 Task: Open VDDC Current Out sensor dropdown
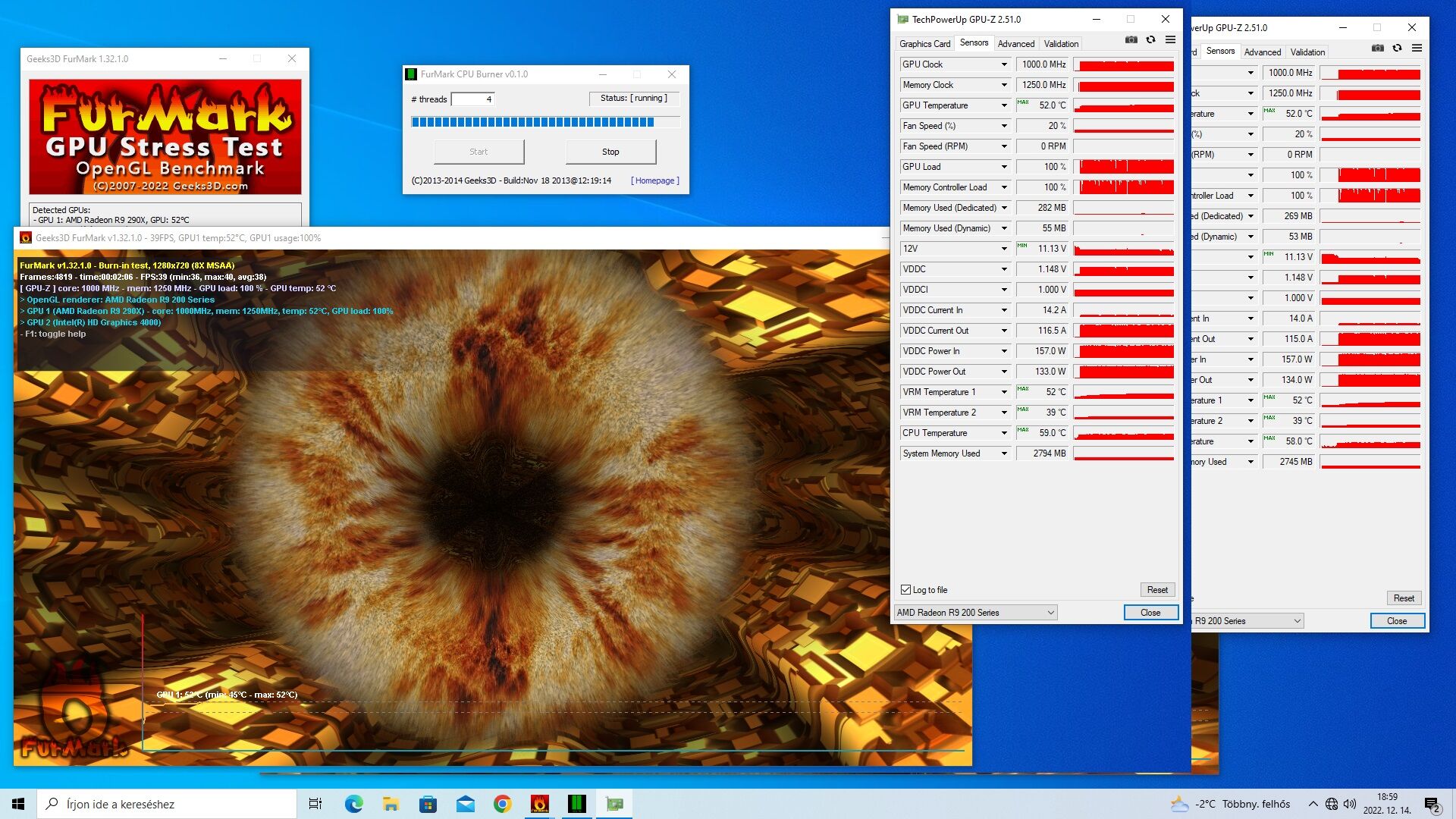click(1004, 331)
